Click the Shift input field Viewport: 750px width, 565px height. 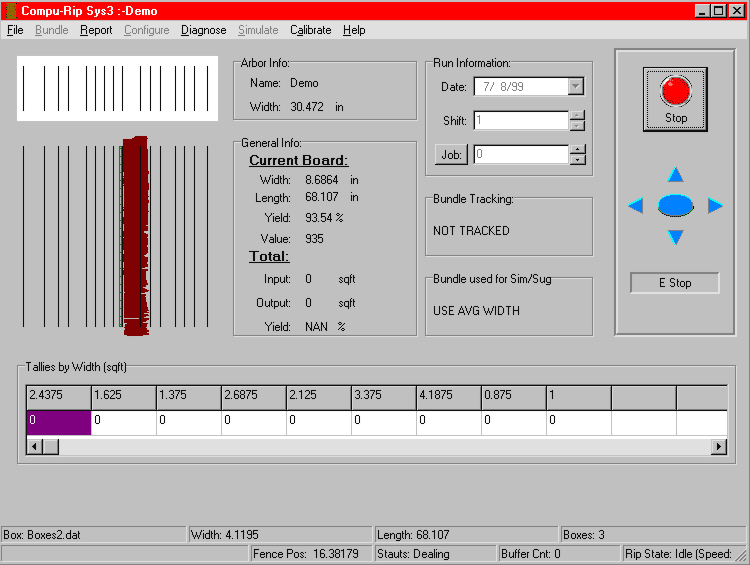click(520, 121)
